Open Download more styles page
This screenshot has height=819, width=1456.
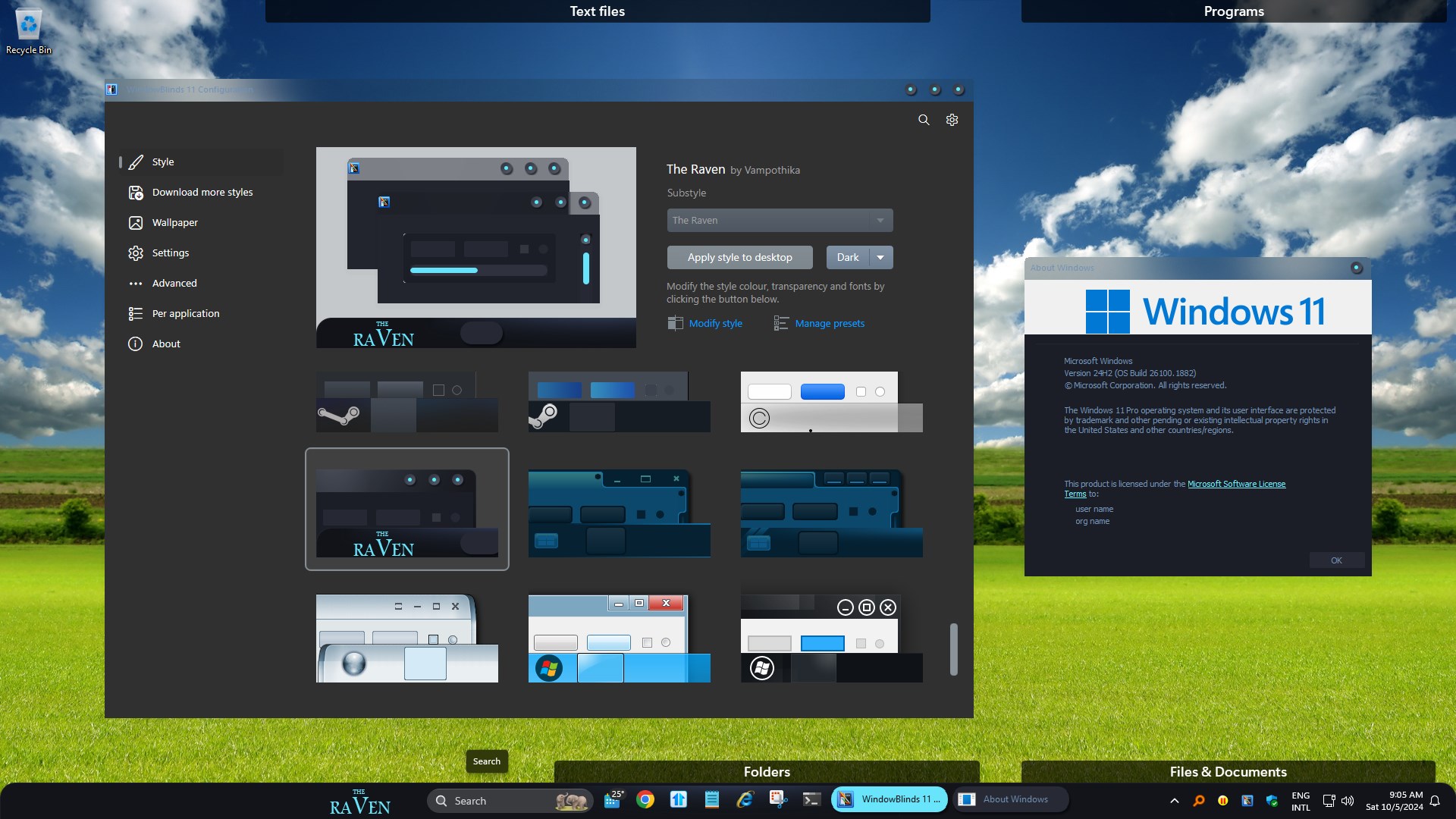tap(201, 192)
